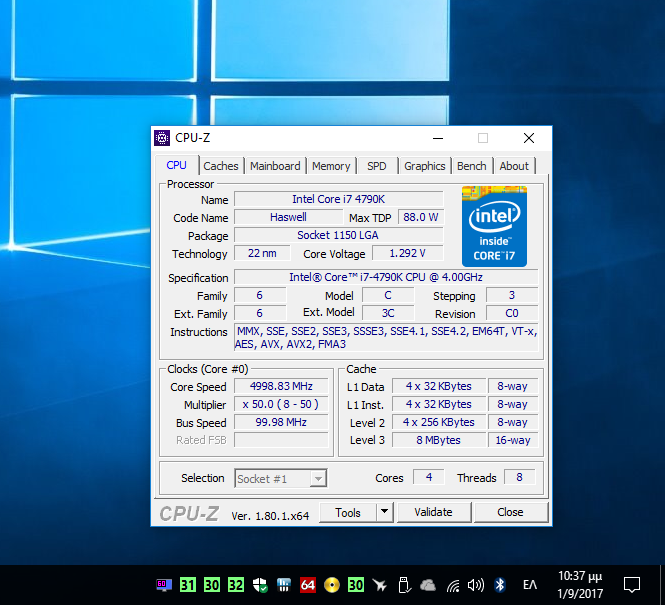Click the red tray icon showing 64
665x605 pixels.
coord(308,585)
